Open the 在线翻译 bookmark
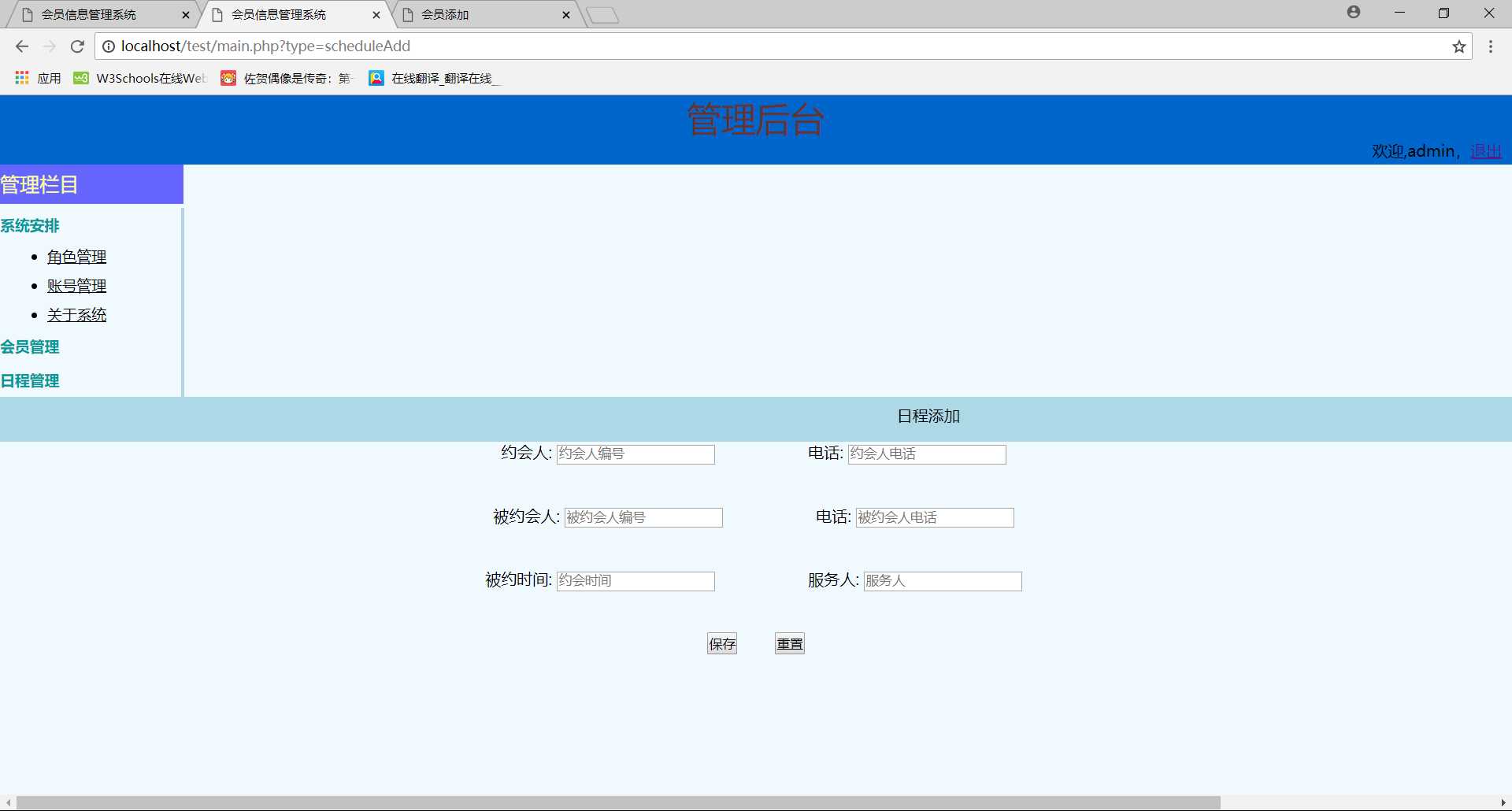 (435, 78)
